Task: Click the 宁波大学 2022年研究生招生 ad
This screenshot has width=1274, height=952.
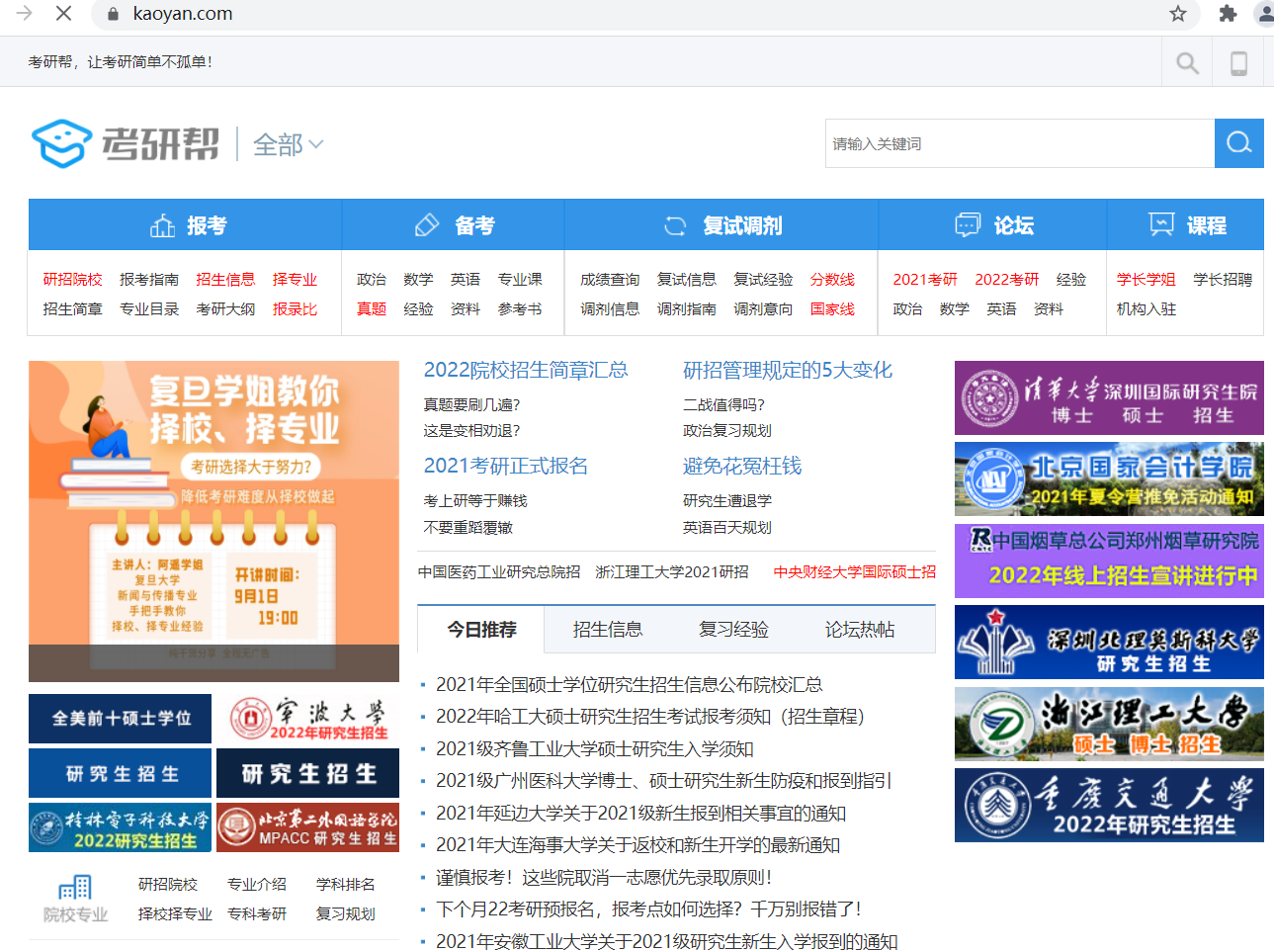Action: tap(307, 719)
